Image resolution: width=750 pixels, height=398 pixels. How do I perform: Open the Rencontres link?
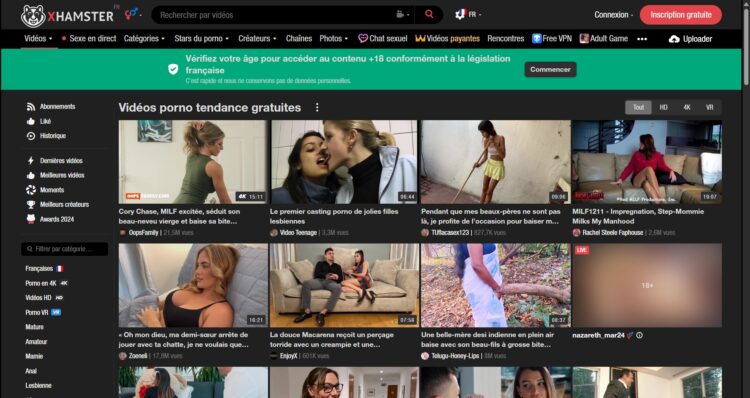506,38
